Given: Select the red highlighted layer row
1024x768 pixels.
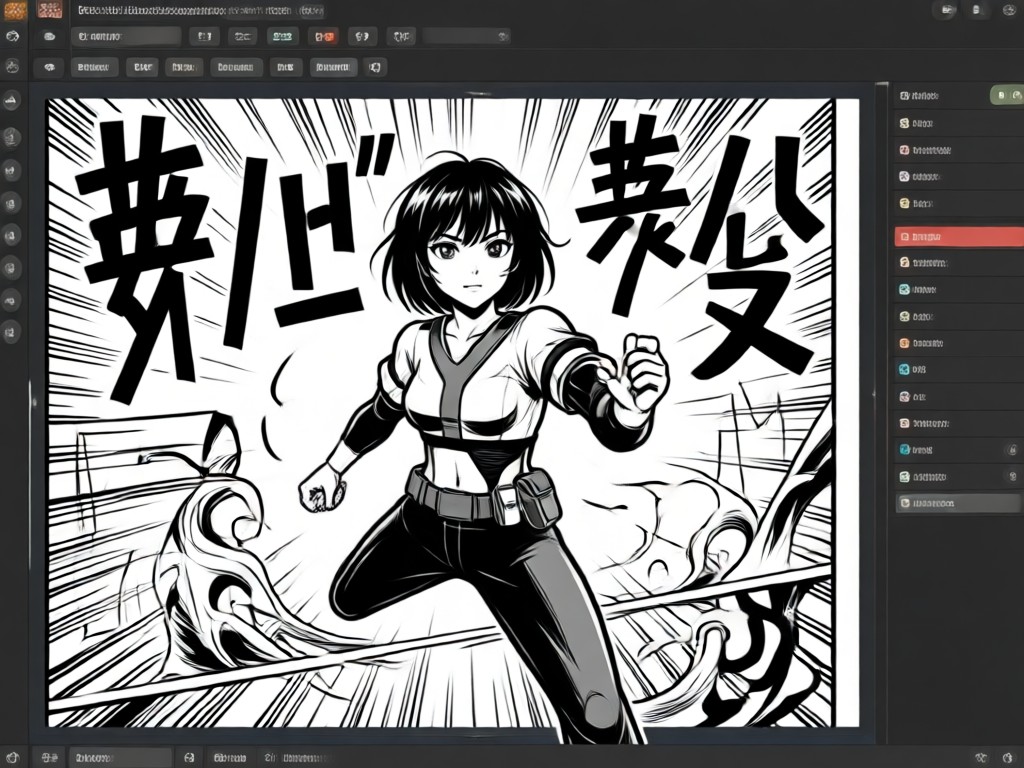Looking at the screenshot, I should click(x=959, y=237).
